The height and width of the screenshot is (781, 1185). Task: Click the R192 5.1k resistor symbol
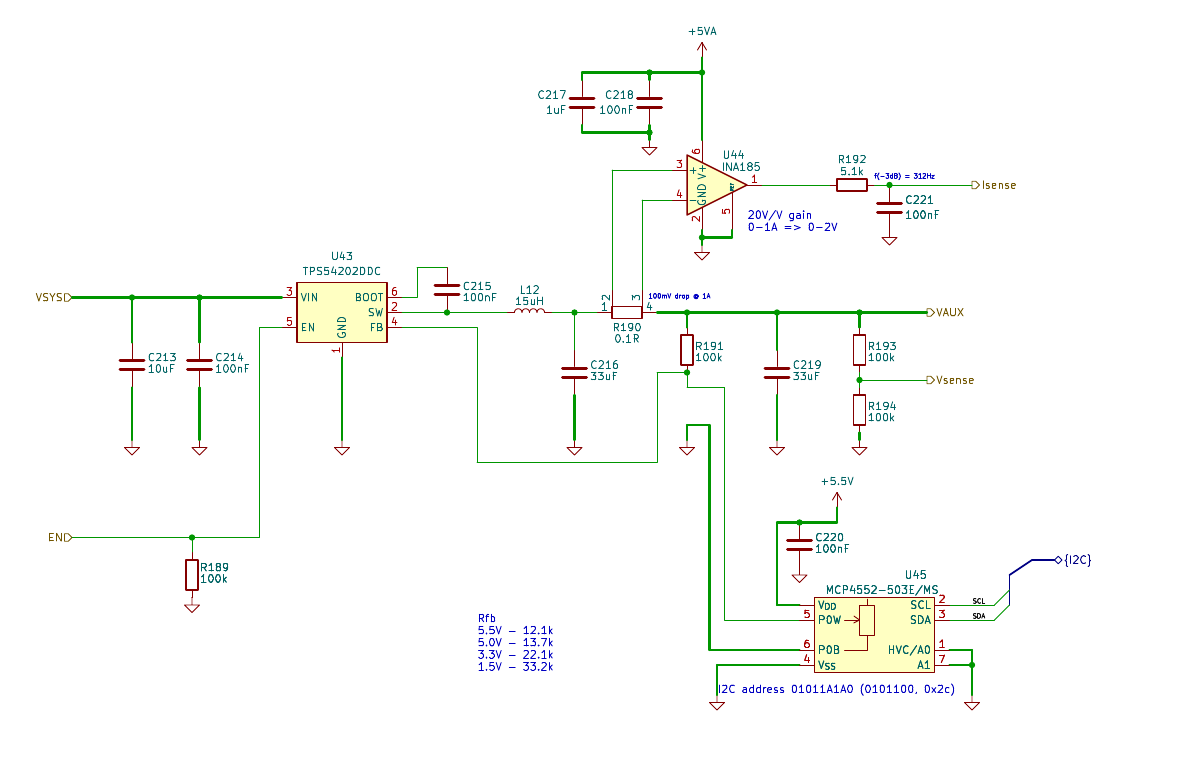(x=851, y=185)
